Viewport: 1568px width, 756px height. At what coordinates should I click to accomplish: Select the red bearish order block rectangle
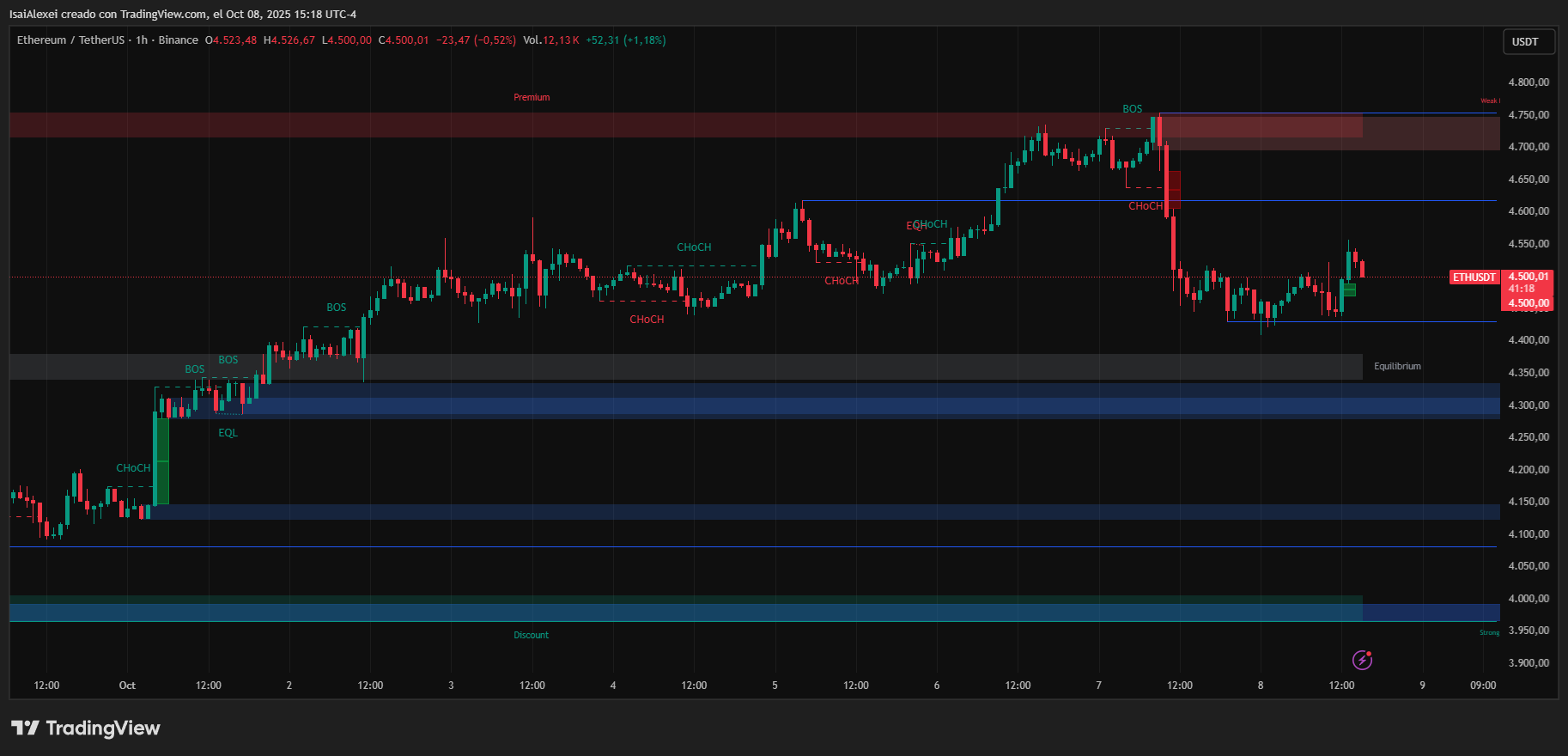pyautogui.click(x=1173, y=190)
